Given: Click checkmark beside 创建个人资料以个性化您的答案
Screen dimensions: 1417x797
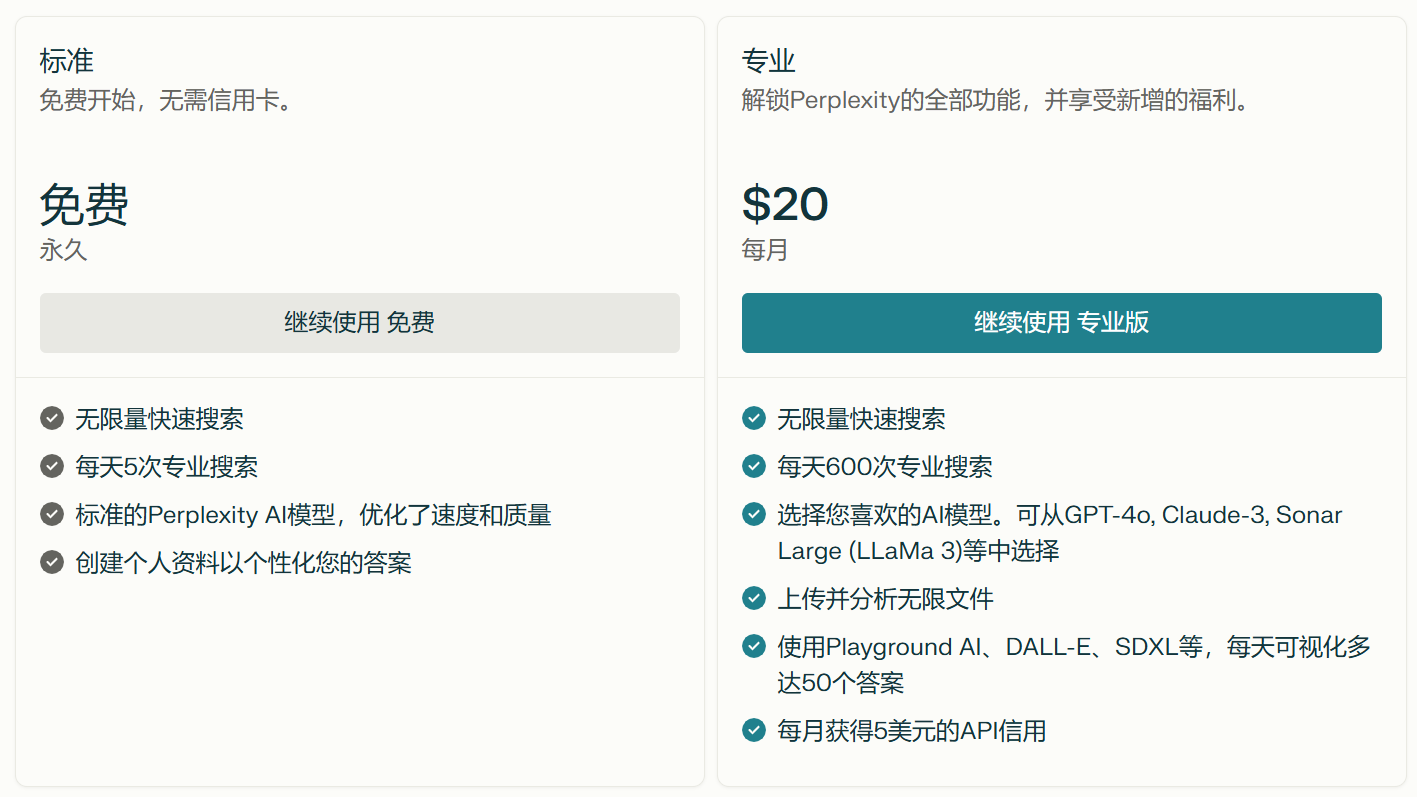Looking at the screenshot, I should pos(52,562).
